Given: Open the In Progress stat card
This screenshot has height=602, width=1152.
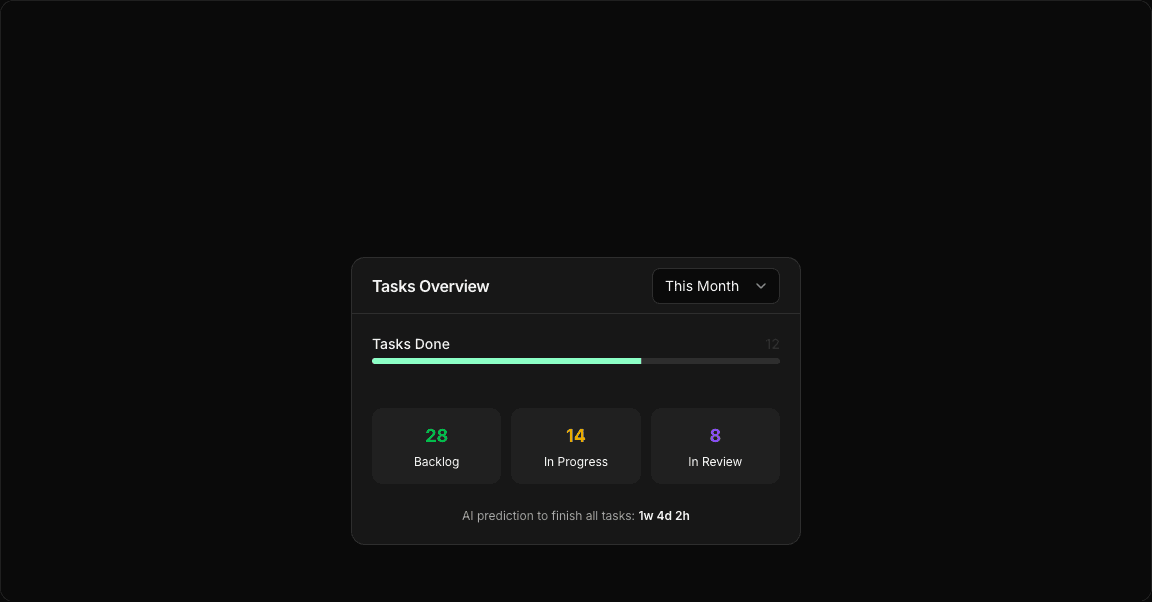Looking at the screenshot, I should pyautogui.click(x=575, y=446).
